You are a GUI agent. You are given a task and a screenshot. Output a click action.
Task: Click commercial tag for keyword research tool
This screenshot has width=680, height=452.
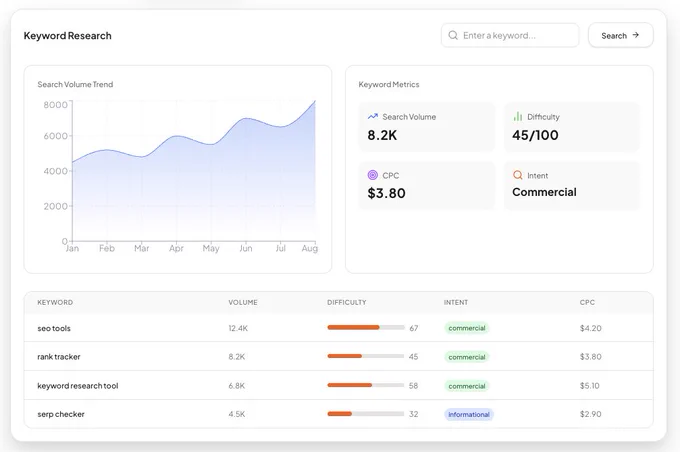pyautogui.click(x=467, y=386)
